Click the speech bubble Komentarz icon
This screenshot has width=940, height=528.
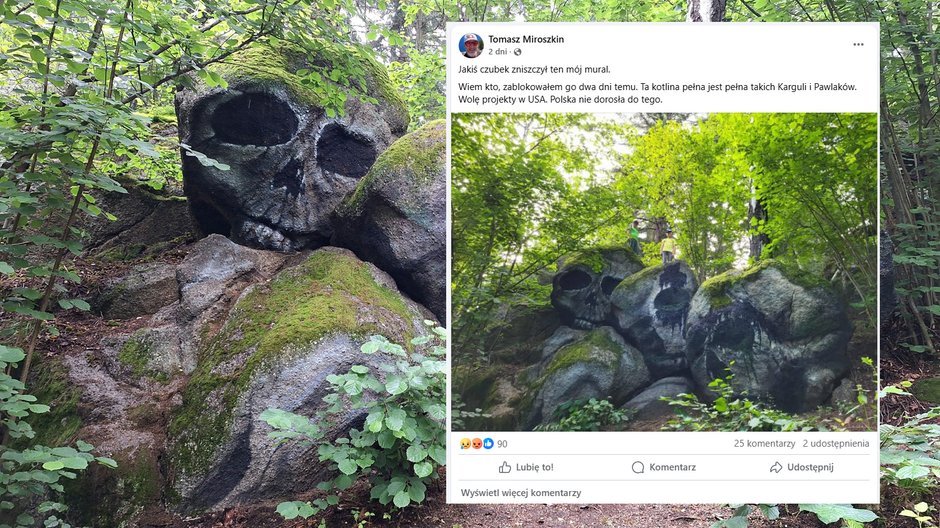click(638, 467)
